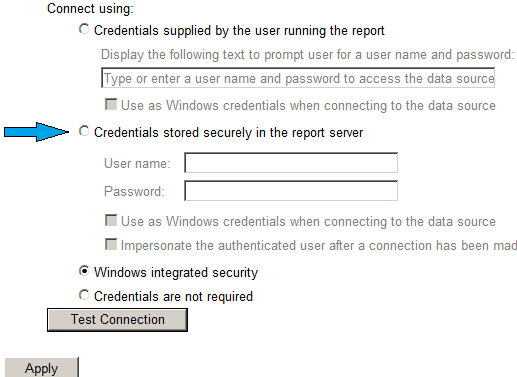The width and height of the screenshot is (517, 377).
Task: Click the 'User name:' field label
Action: (x=137, y=163)
